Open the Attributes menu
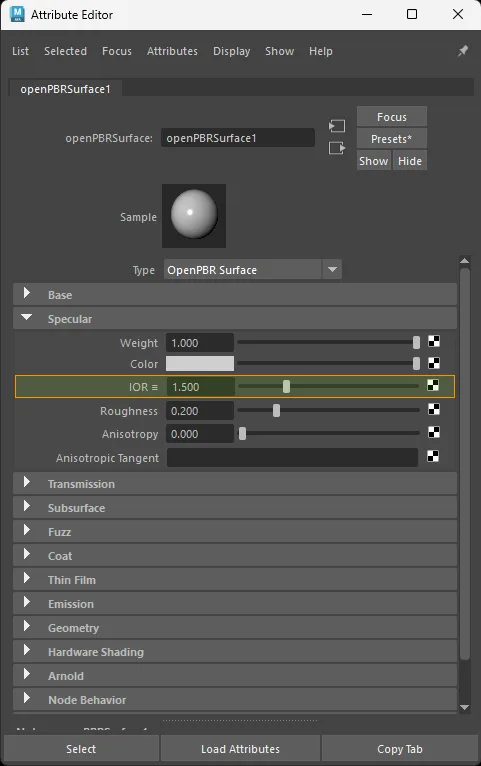Viewport: 481px width, 766px height. tap(172, 51)
